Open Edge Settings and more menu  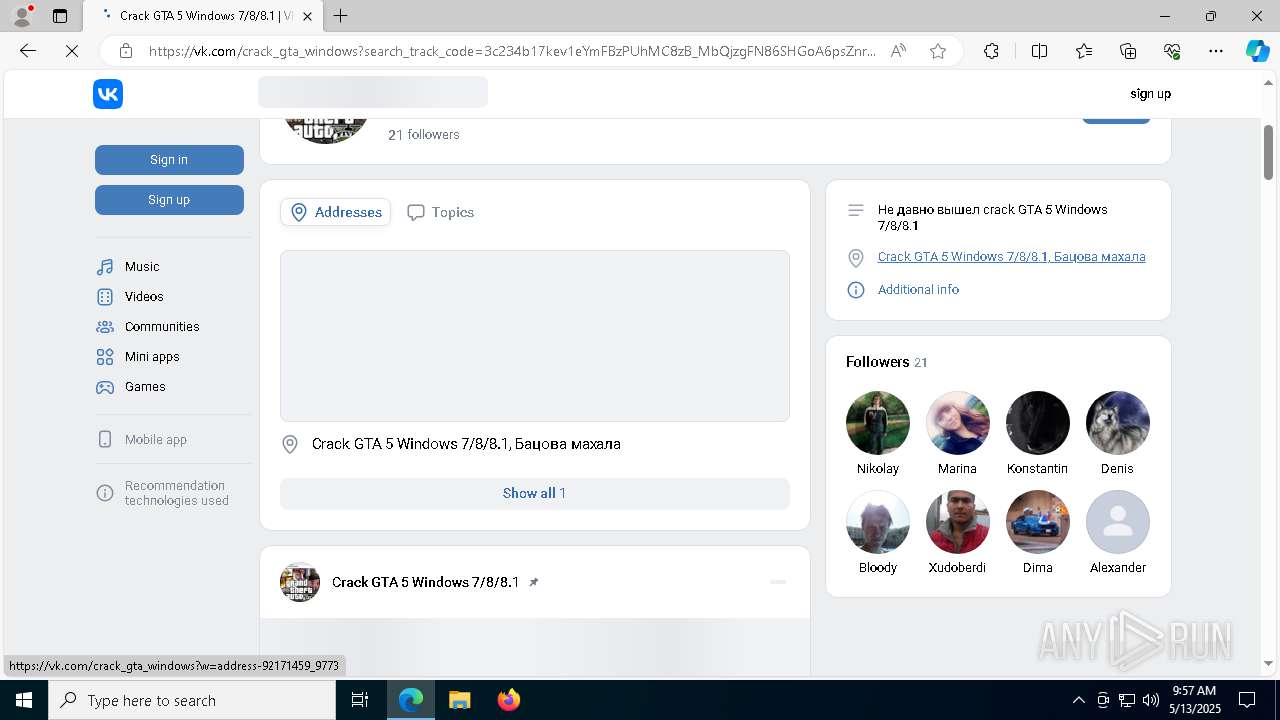pyautogui.click(x=1216, y=51)
